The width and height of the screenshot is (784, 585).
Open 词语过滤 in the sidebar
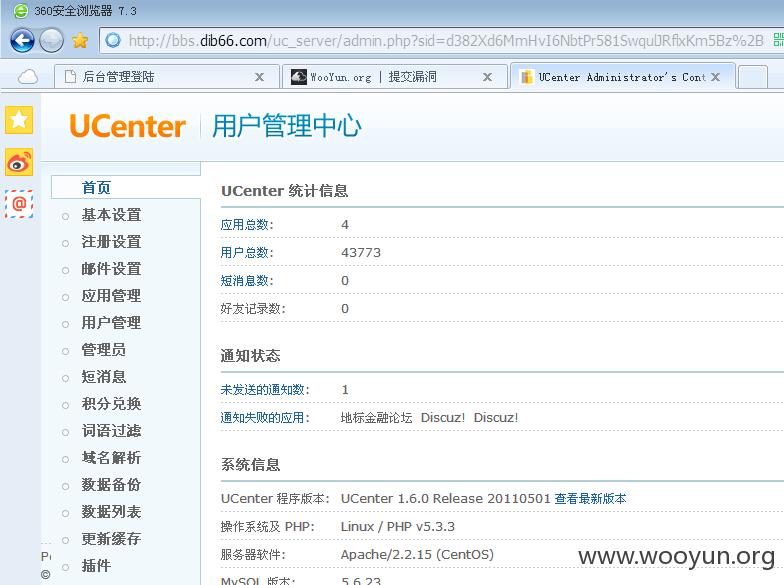point(111,431)
